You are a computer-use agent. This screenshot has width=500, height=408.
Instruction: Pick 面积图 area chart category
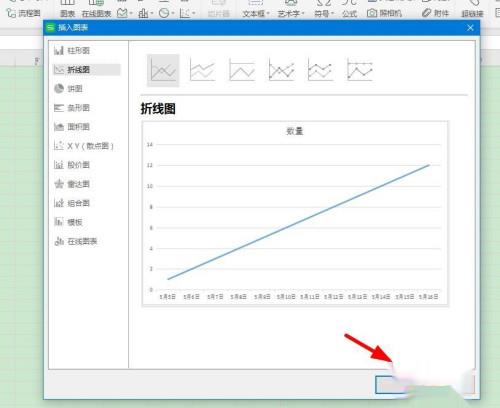pos(72,127)
